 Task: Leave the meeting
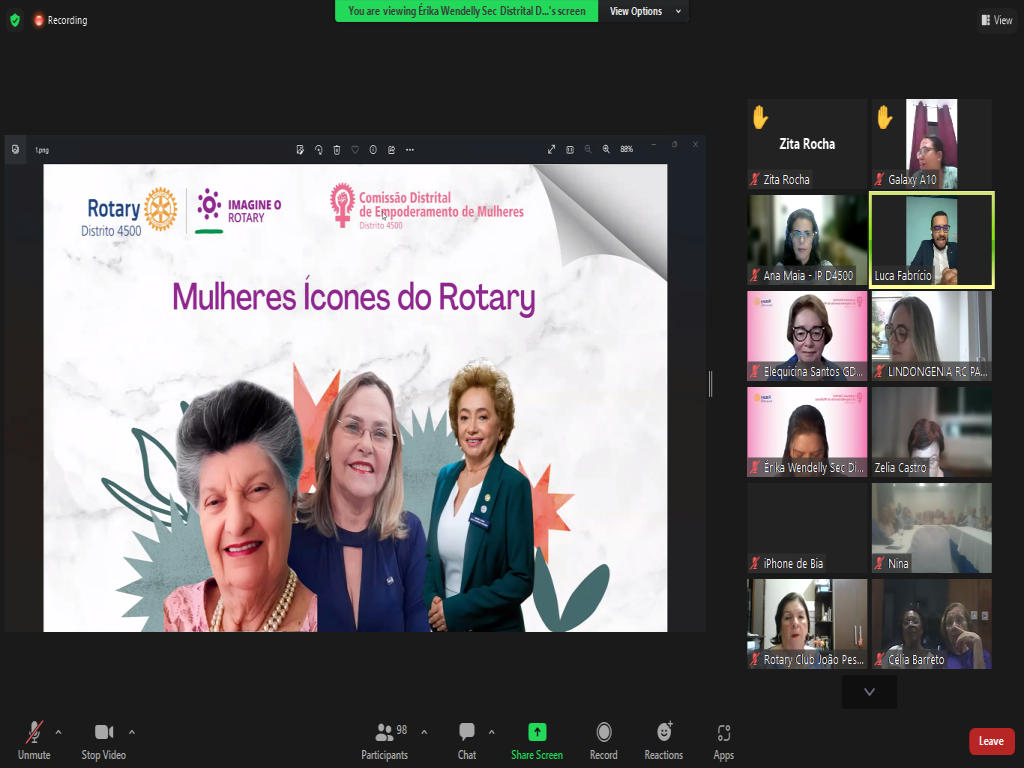coord(991,741)
